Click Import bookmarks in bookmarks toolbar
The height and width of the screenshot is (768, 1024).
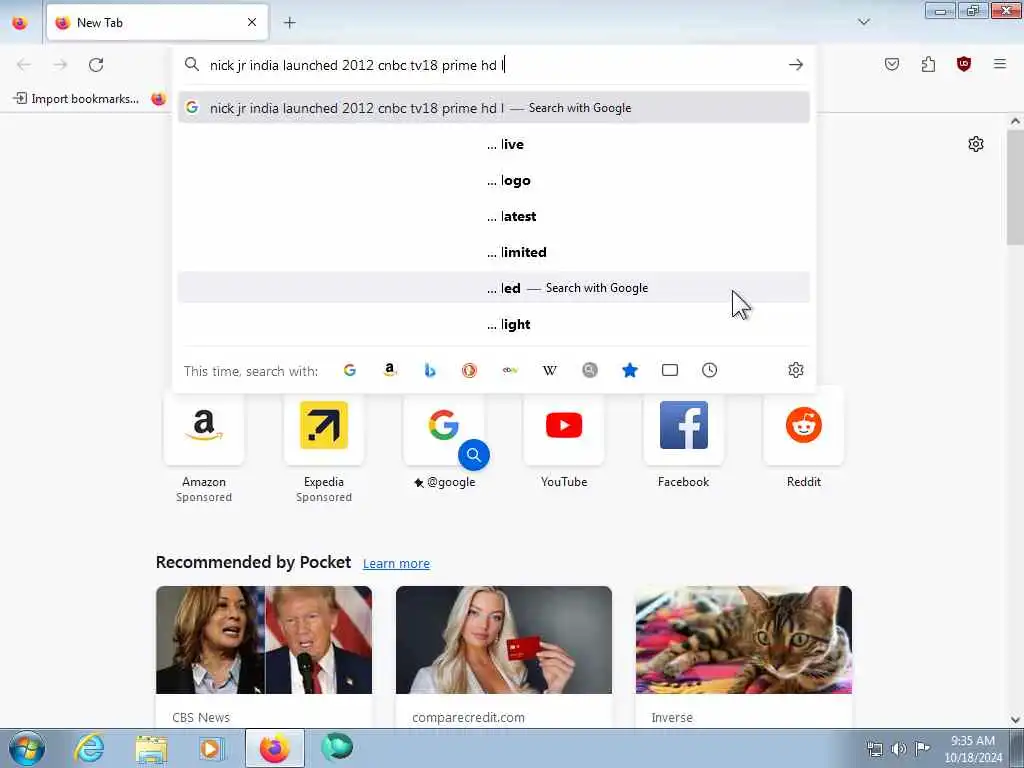point(76,99)
